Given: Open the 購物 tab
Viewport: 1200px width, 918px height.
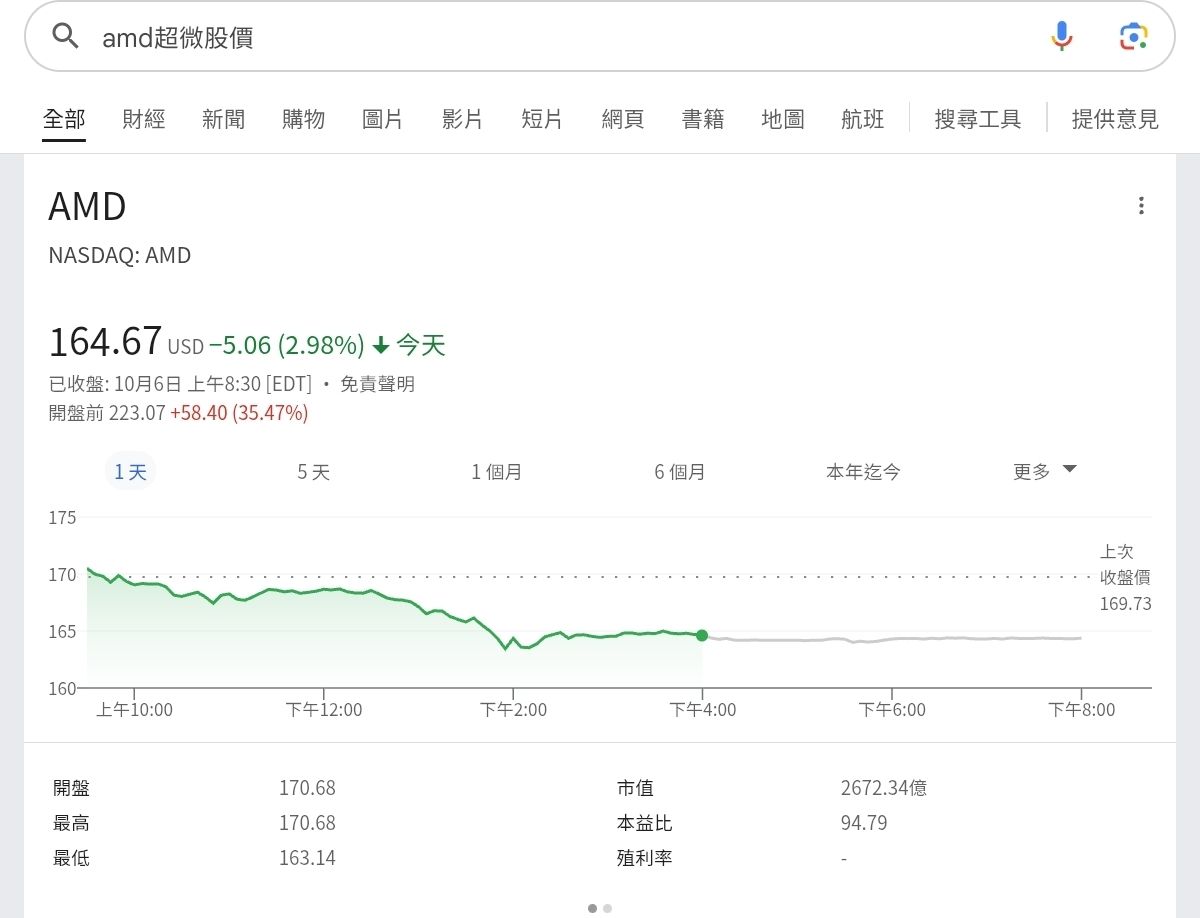Looking at the screenshot, I should click(304, 120).
